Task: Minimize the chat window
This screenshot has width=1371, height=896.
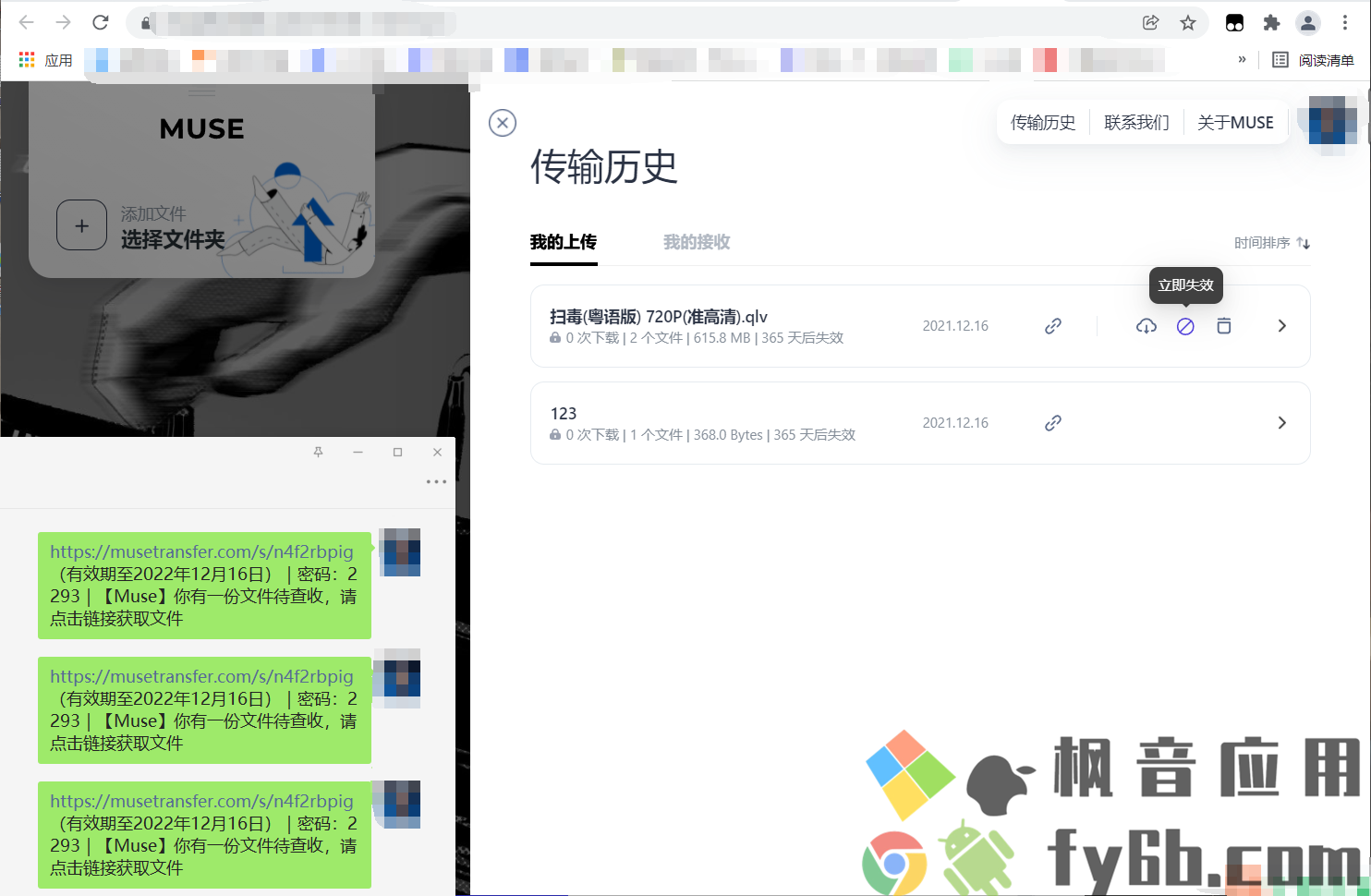Action: click(358, 452)
